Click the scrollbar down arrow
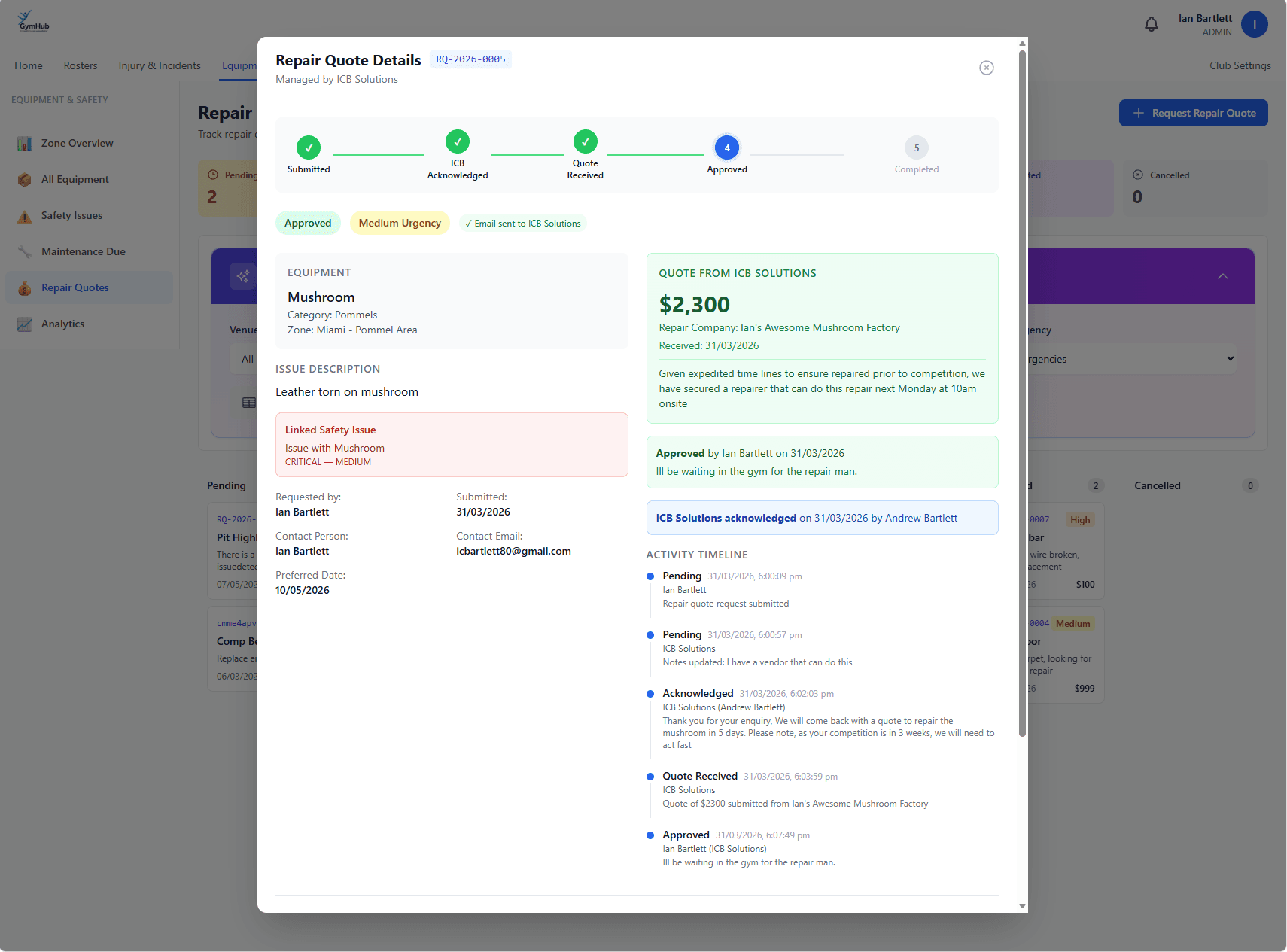Image resolution: width=1287 pixels, height=952 pixels. pos(1022,906)
